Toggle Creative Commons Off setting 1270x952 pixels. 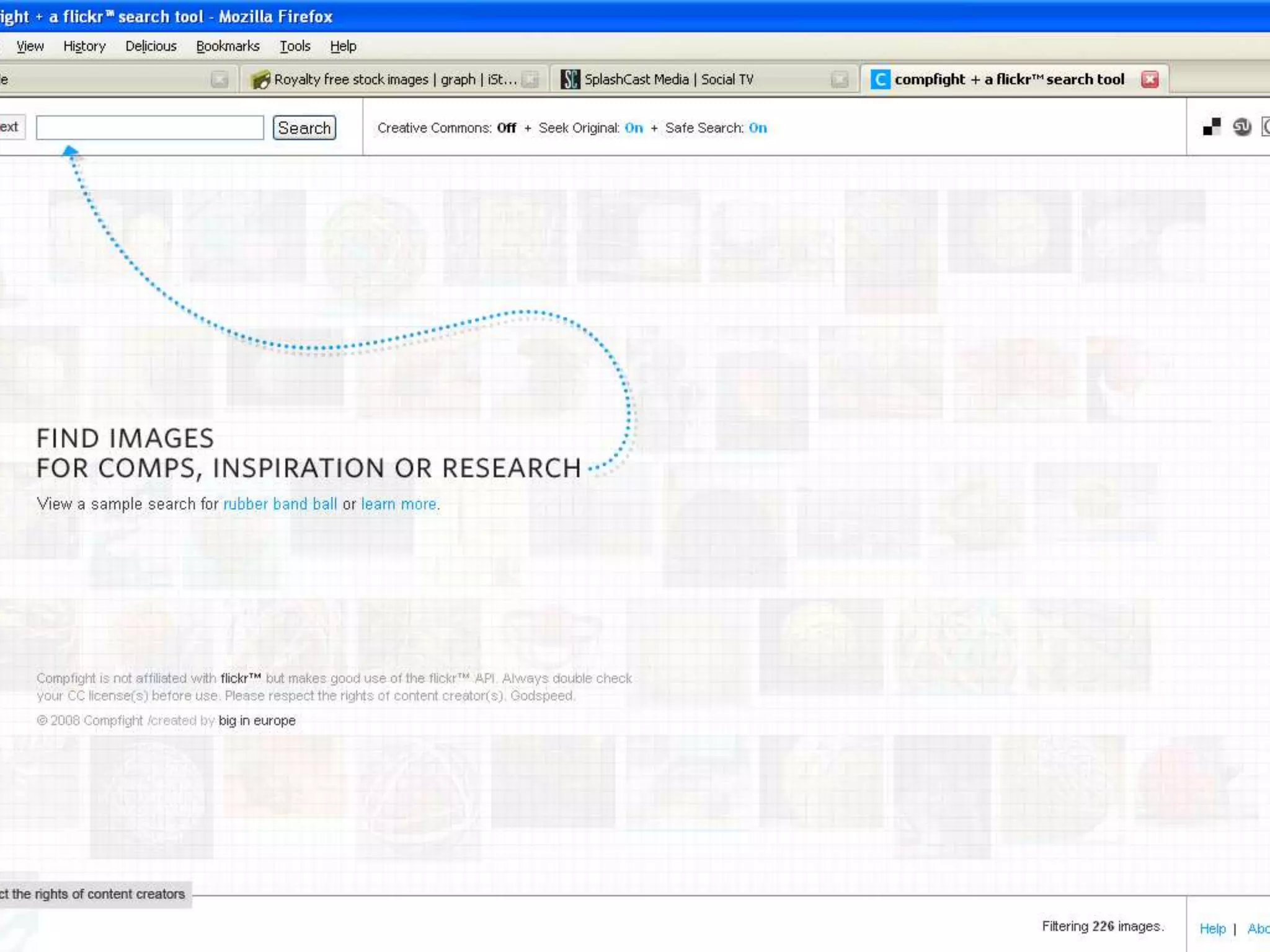point(506,128)
